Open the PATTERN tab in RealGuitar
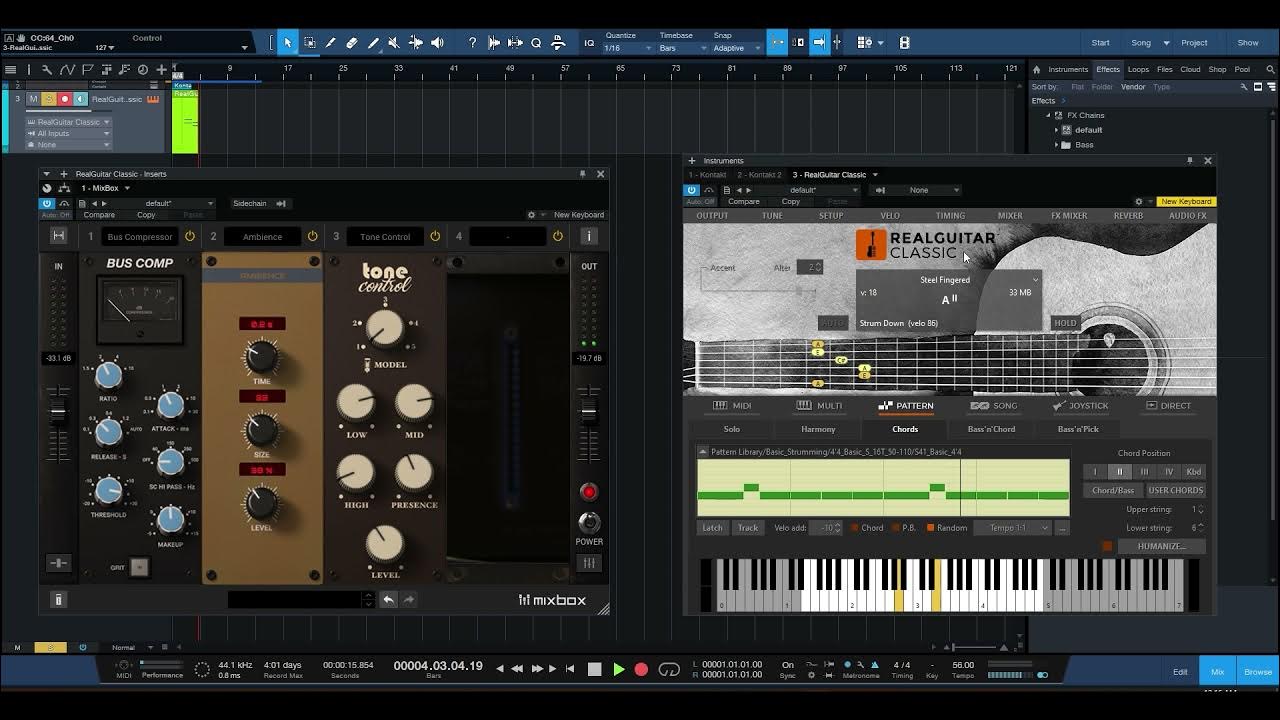Screen dimensions: 1280x720 pos(906,406)
